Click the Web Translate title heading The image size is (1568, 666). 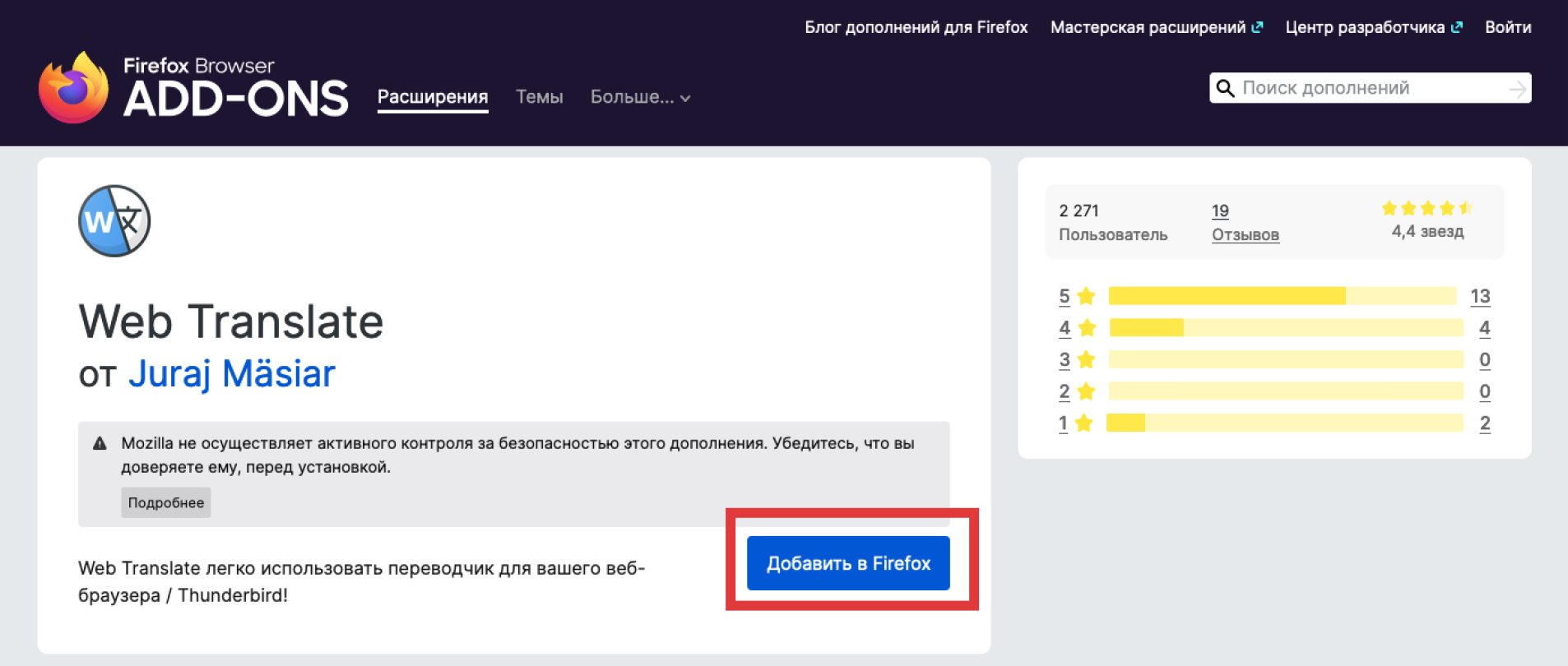click(x=231, y=321)
